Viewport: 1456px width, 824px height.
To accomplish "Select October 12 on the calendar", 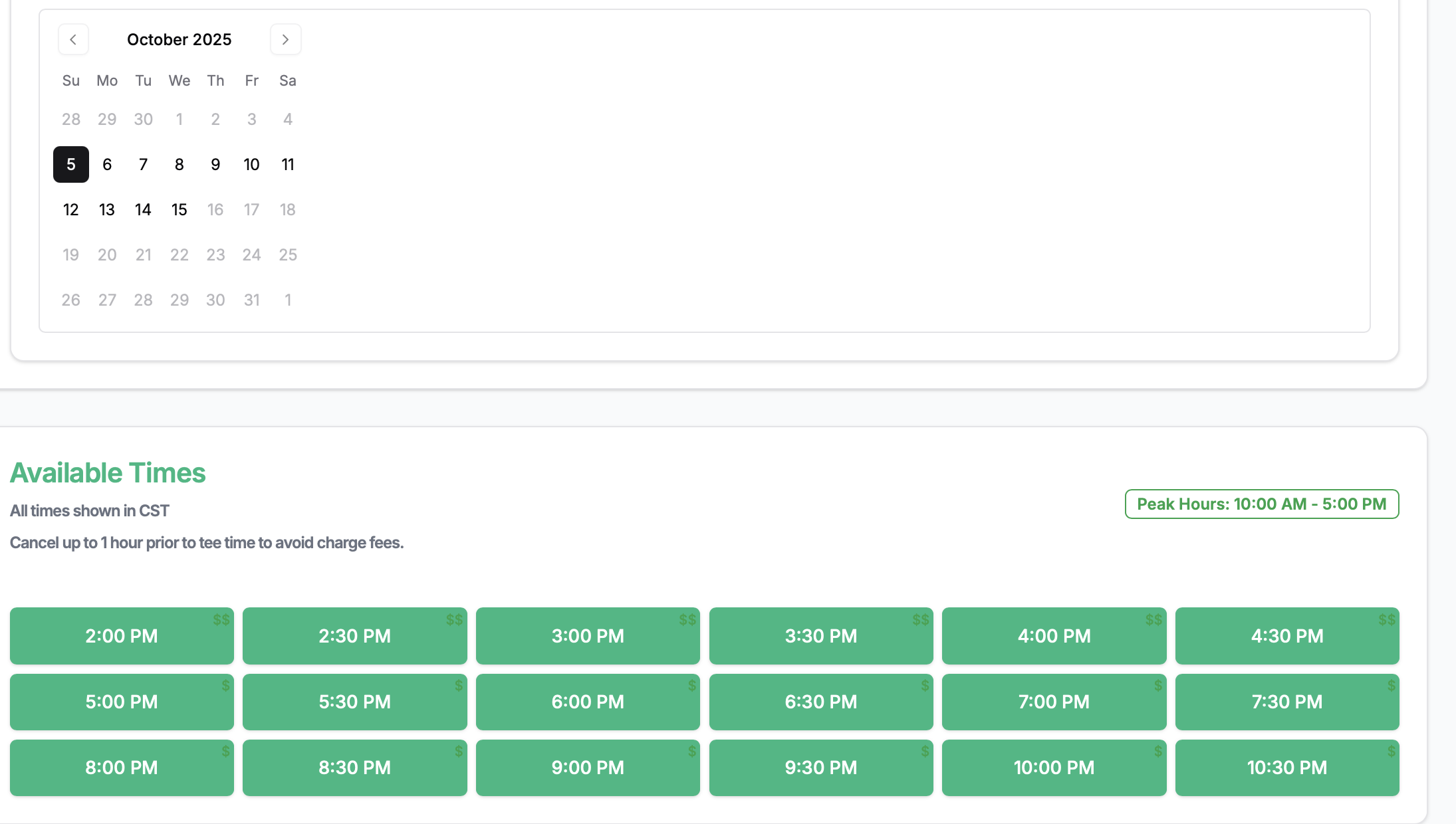I will (70, 209).
